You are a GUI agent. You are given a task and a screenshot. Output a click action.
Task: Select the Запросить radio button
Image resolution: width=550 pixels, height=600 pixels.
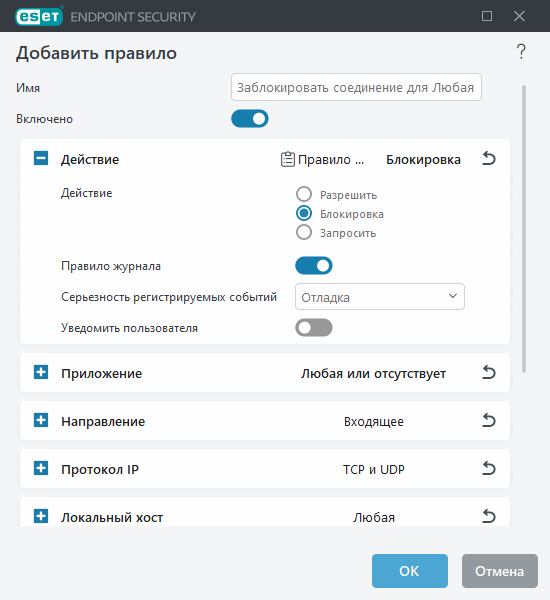click(x=304, y=232)
